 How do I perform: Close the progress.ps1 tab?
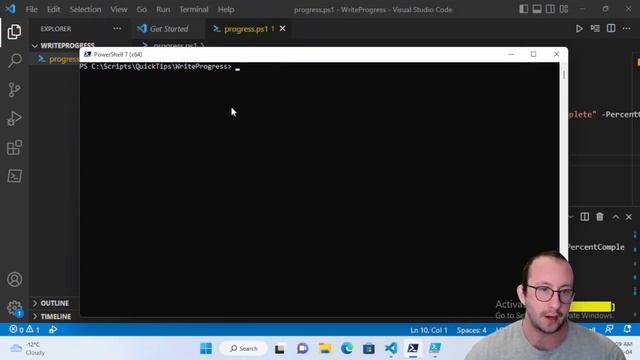click(282, 29)
